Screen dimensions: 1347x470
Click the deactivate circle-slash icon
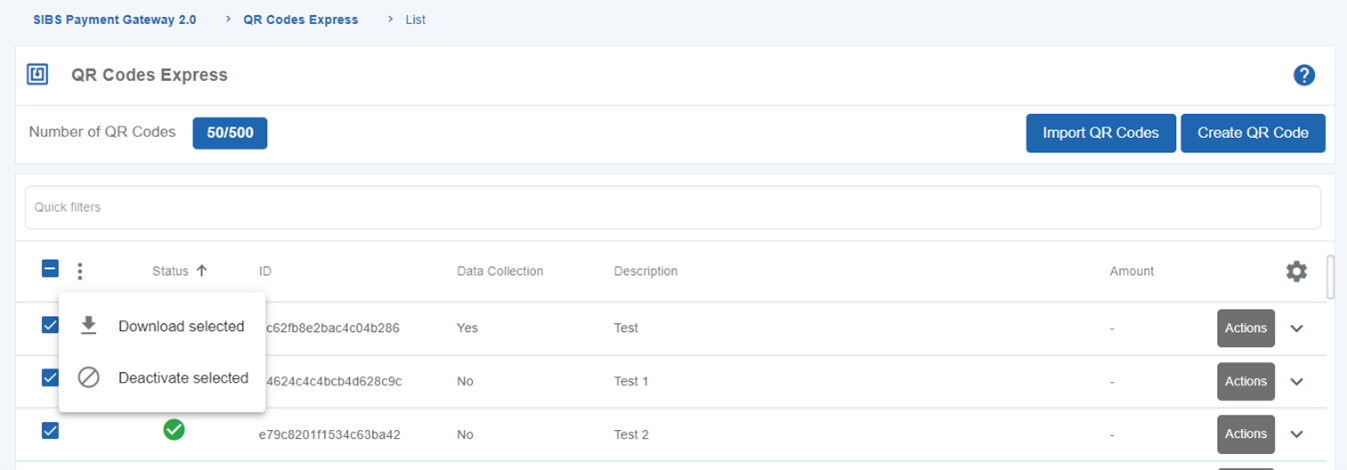[x=89, y=378]
